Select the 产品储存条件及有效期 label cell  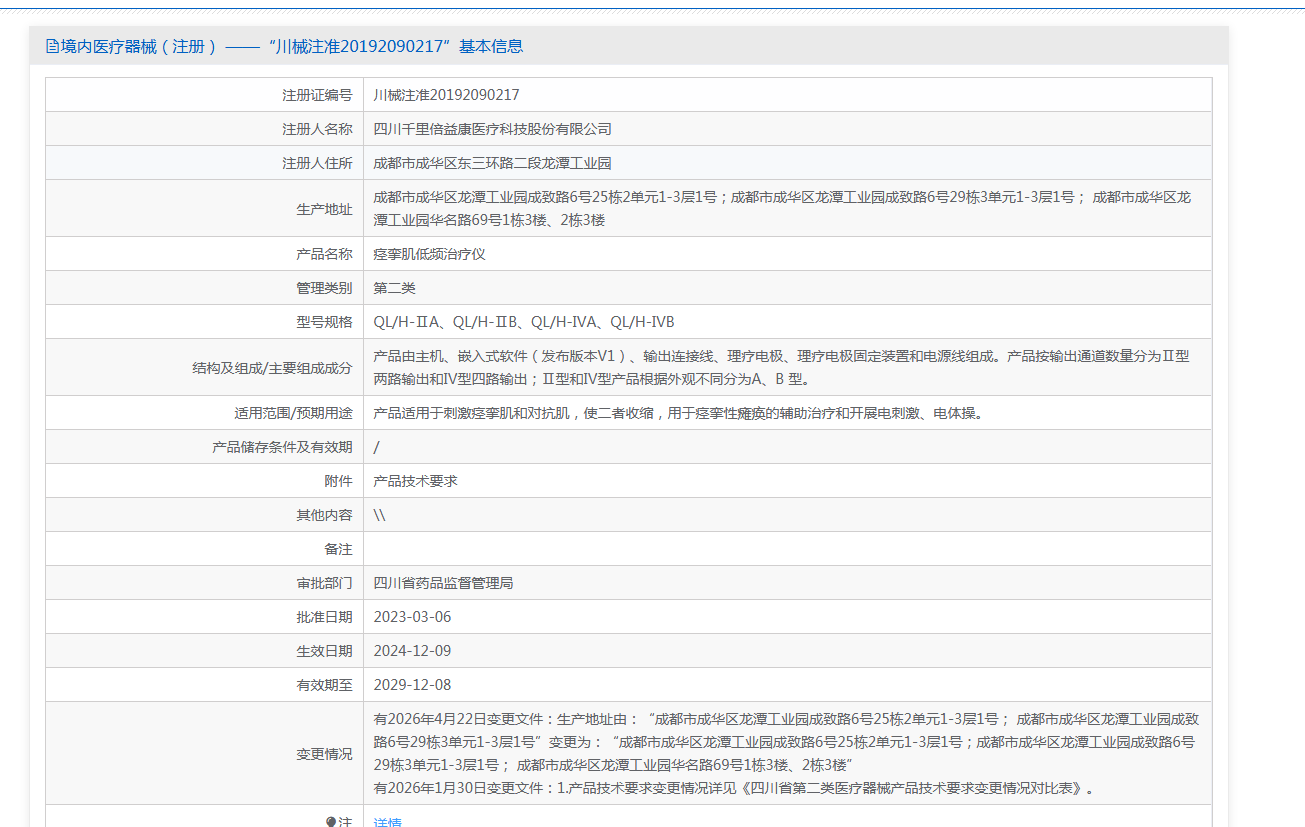point(204,447)
